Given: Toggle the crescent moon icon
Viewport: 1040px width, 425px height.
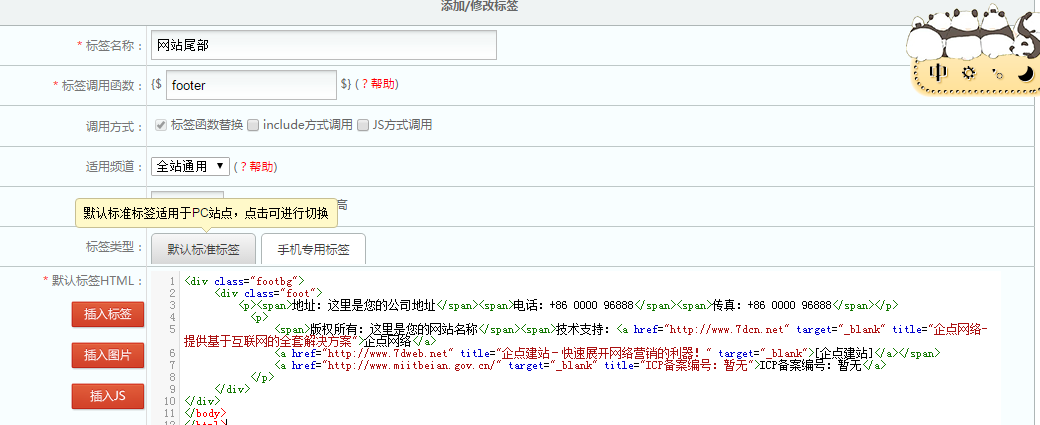Looking at the screenshot, I should 1024,72.
